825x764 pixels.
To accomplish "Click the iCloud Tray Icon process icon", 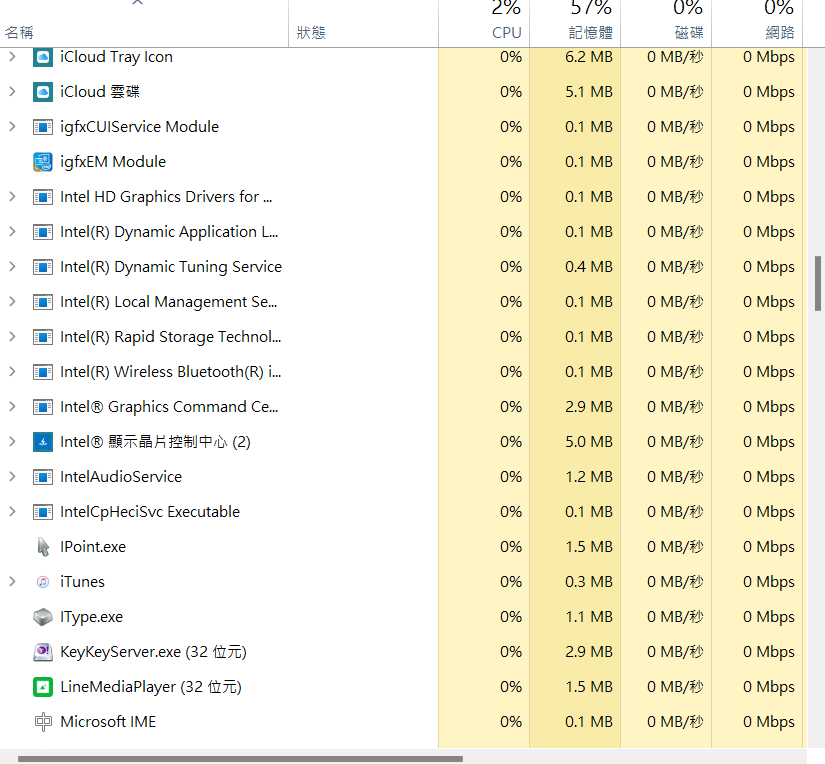I will click(43, 57).
